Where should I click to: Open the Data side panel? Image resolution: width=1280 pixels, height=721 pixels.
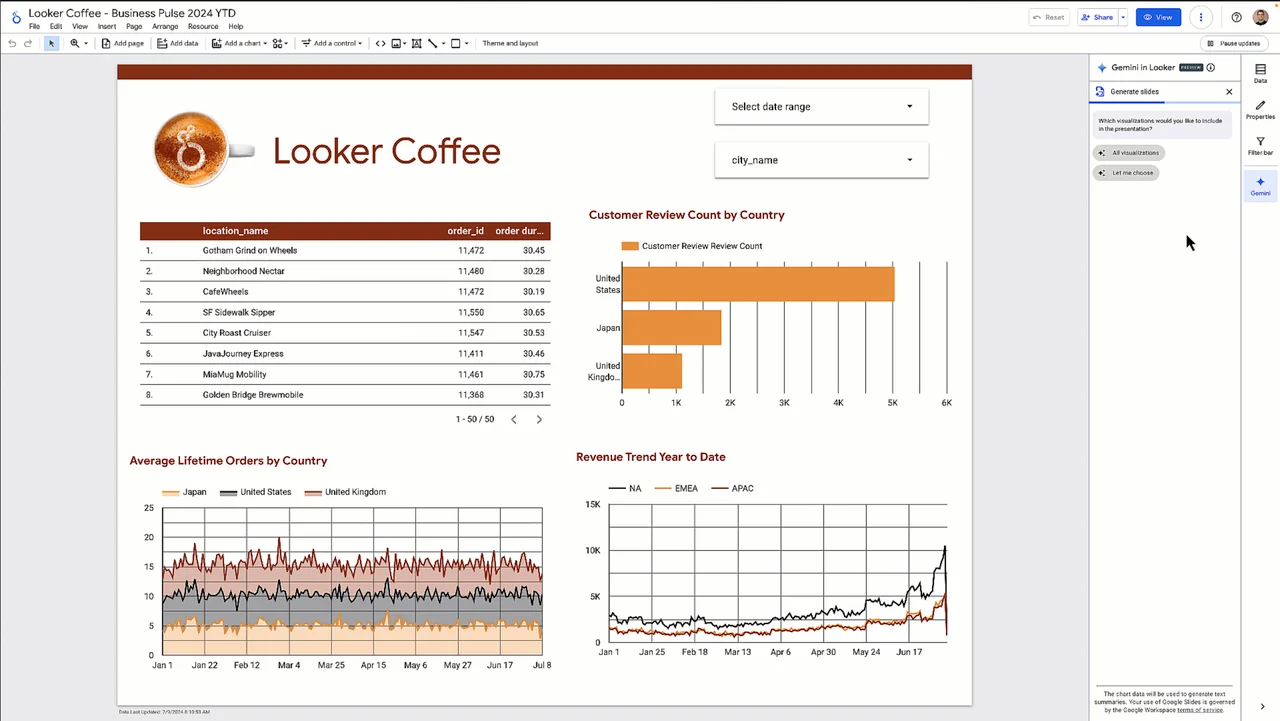point(1260,73)
